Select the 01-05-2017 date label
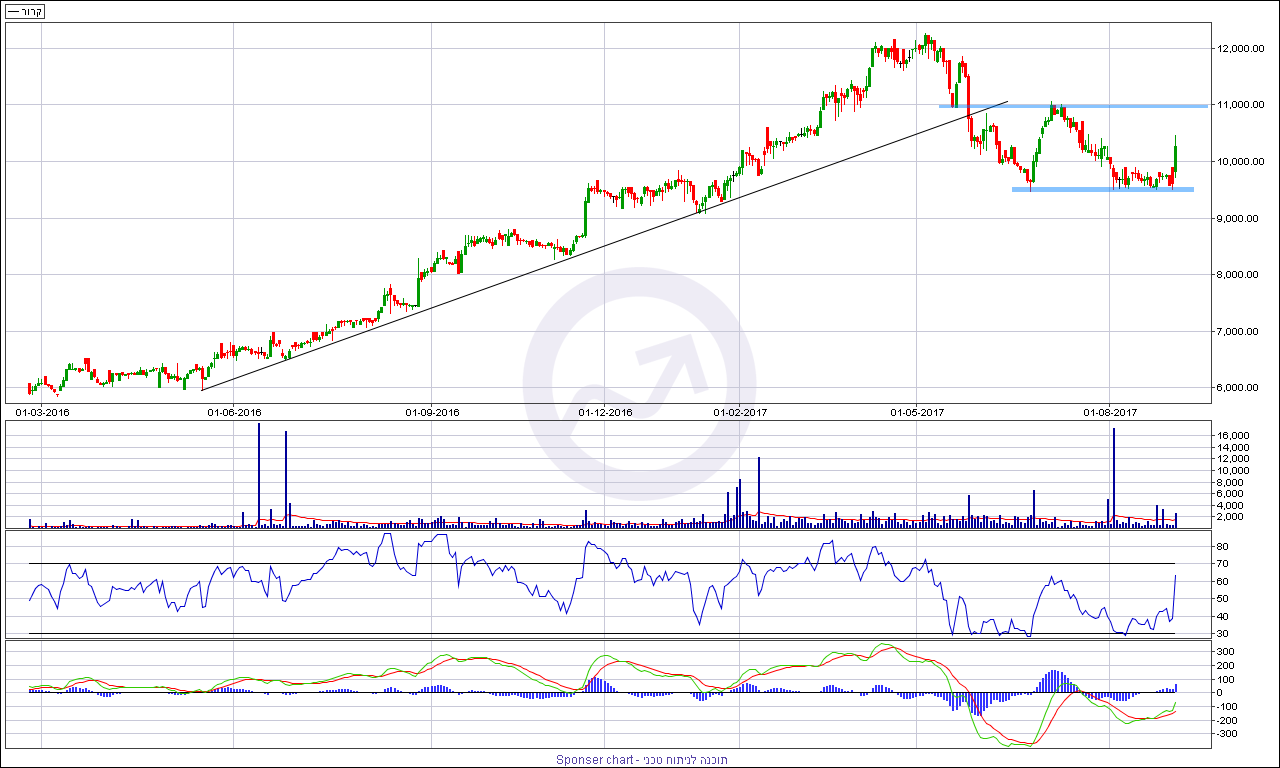The image size is (1280, 768). [x=917, y=412]
